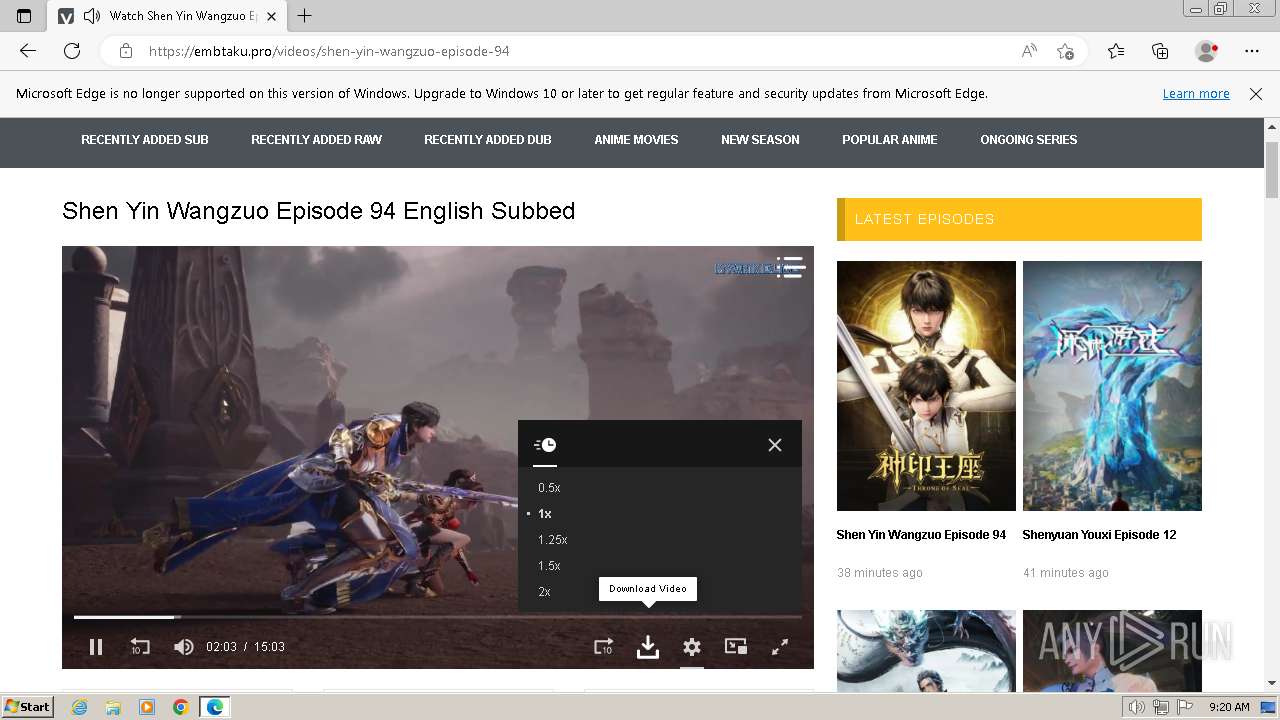Launch Chrome from taskbar

point(181,707)
